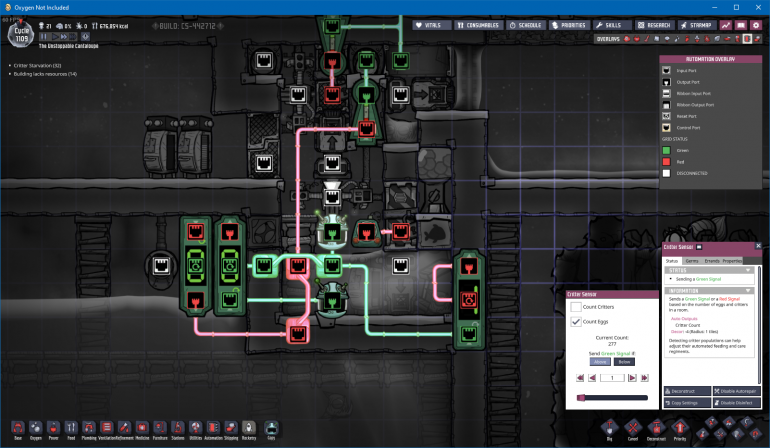Increase threshold by one step
The width and height of the screenshot is (770, 448).
point(632,378)
